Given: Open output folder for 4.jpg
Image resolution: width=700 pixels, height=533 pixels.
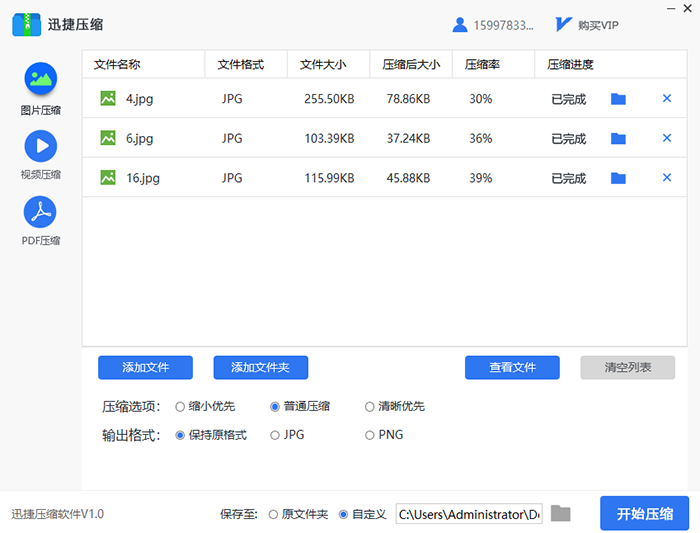Looking at the screenshot, I should [x=618, y=99].
